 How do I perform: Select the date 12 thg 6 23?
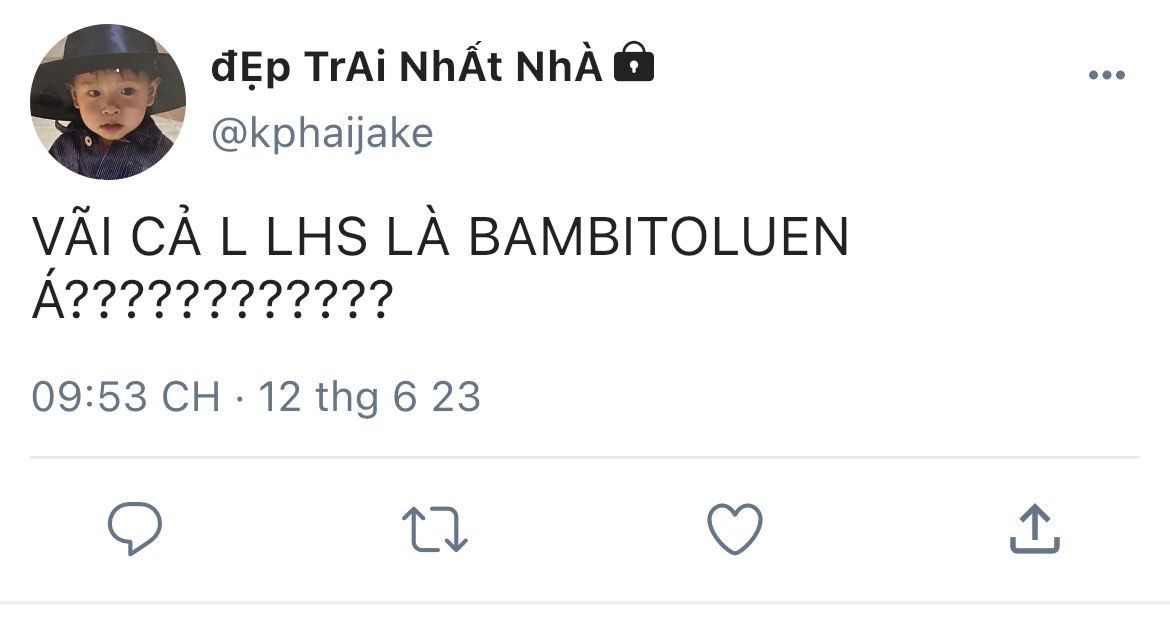[x=369, y=396]
